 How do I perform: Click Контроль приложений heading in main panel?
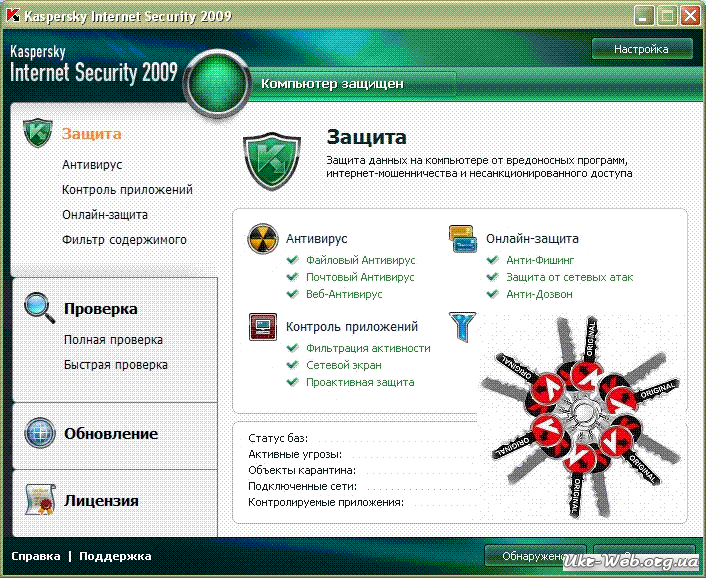click(352, 327)
